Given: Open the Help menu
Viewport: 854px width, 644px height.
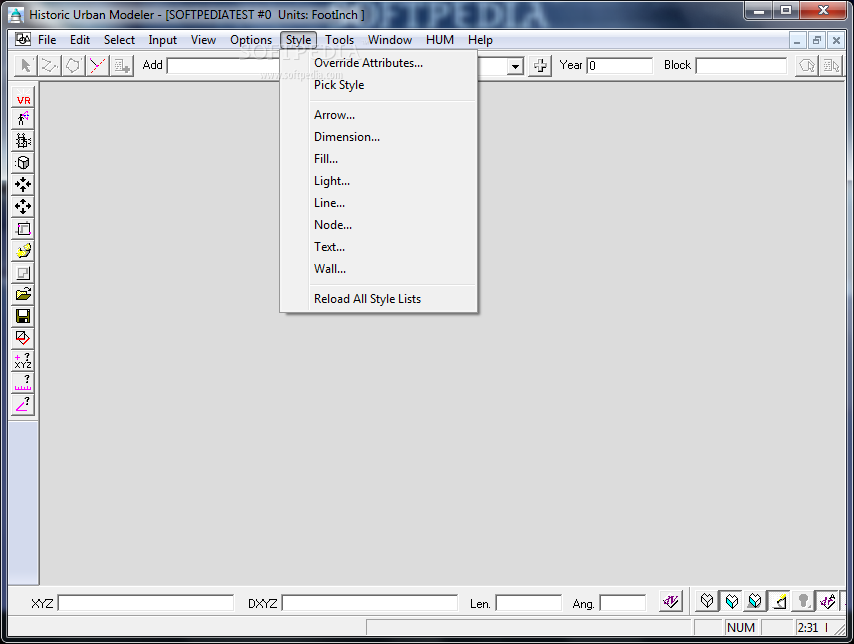Looking at the screenshot, I should [480, 40].
